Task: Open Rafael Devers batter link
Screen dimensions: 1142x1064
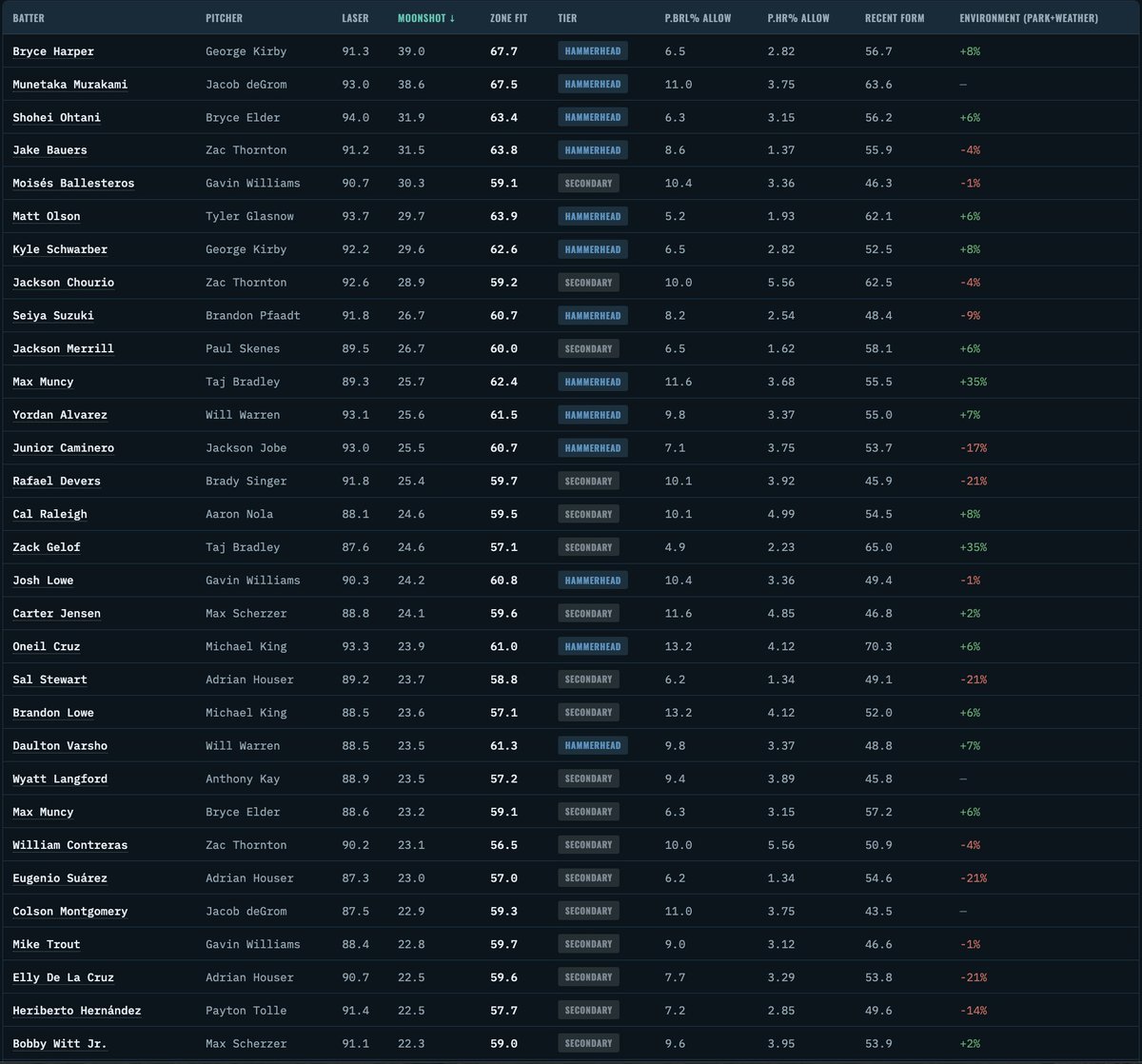Action: click(56, 482)
